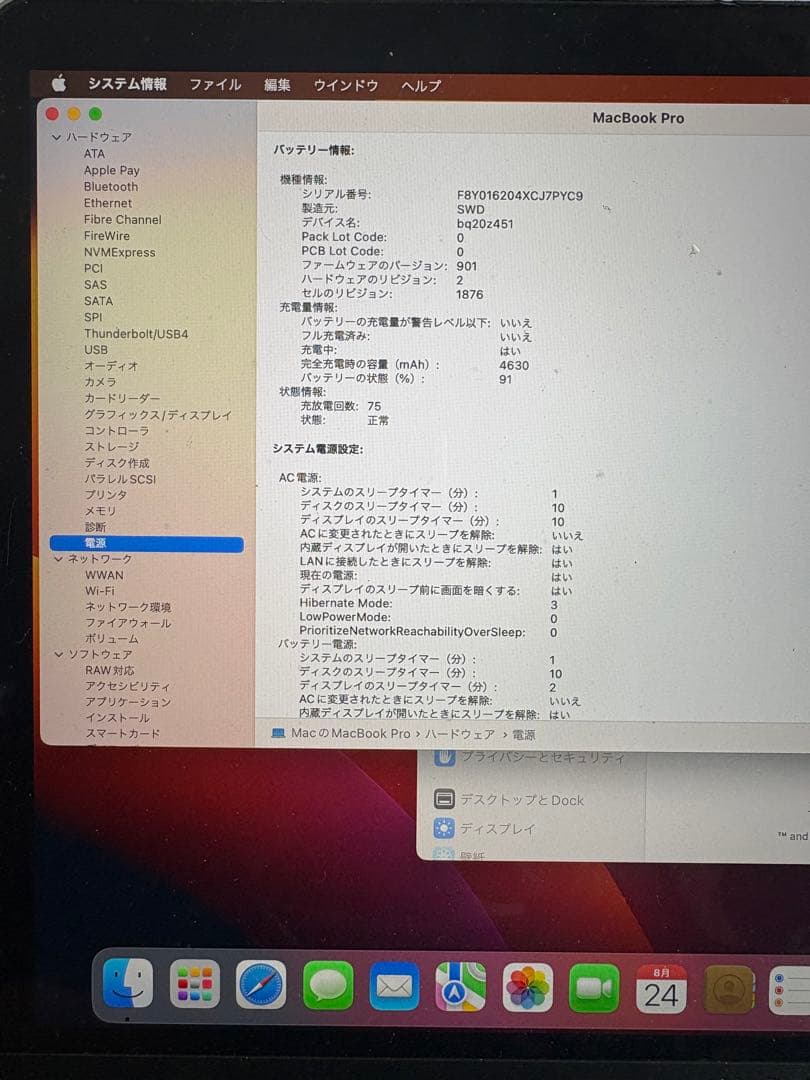Select Bluetooth in the sidebar
810x1080 pixels.
click(x=109, y=186)
